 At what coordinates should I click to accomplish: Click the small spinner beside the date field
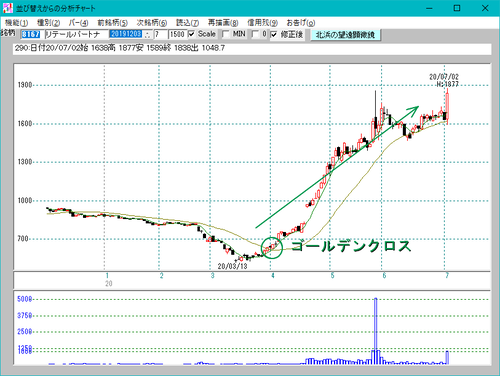[x=147, y=34]
